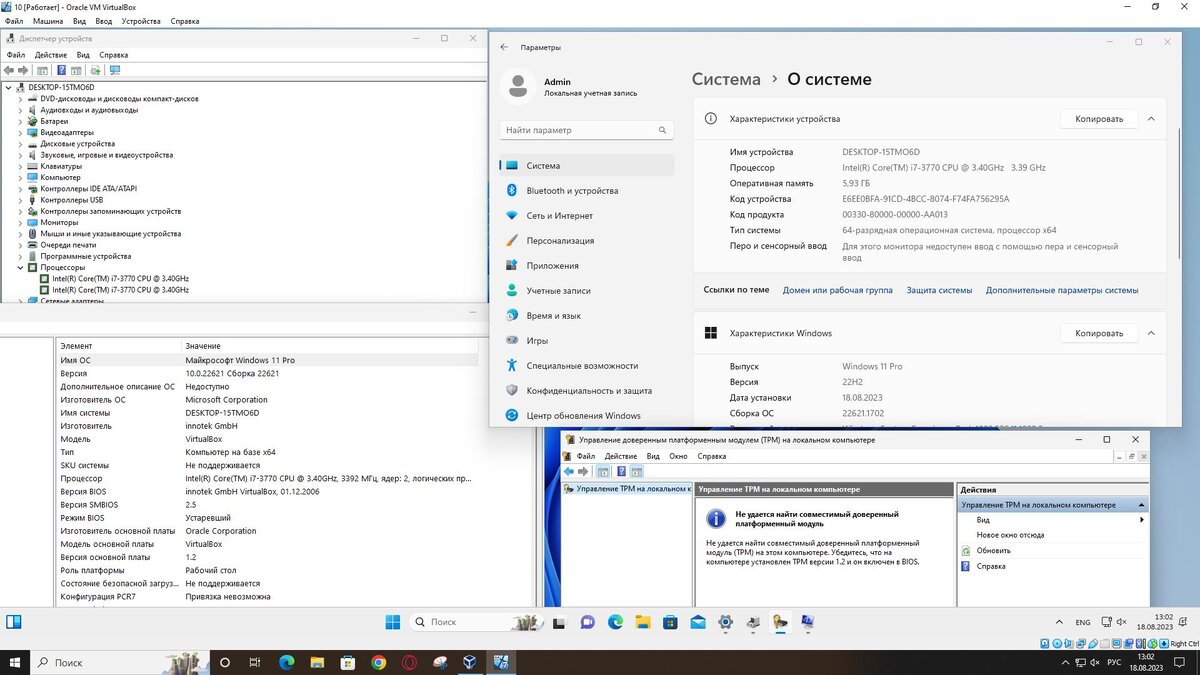The image size is (1200, 675).
Task: Open Действие menu in Device Manager
Action: coord(51,55)
